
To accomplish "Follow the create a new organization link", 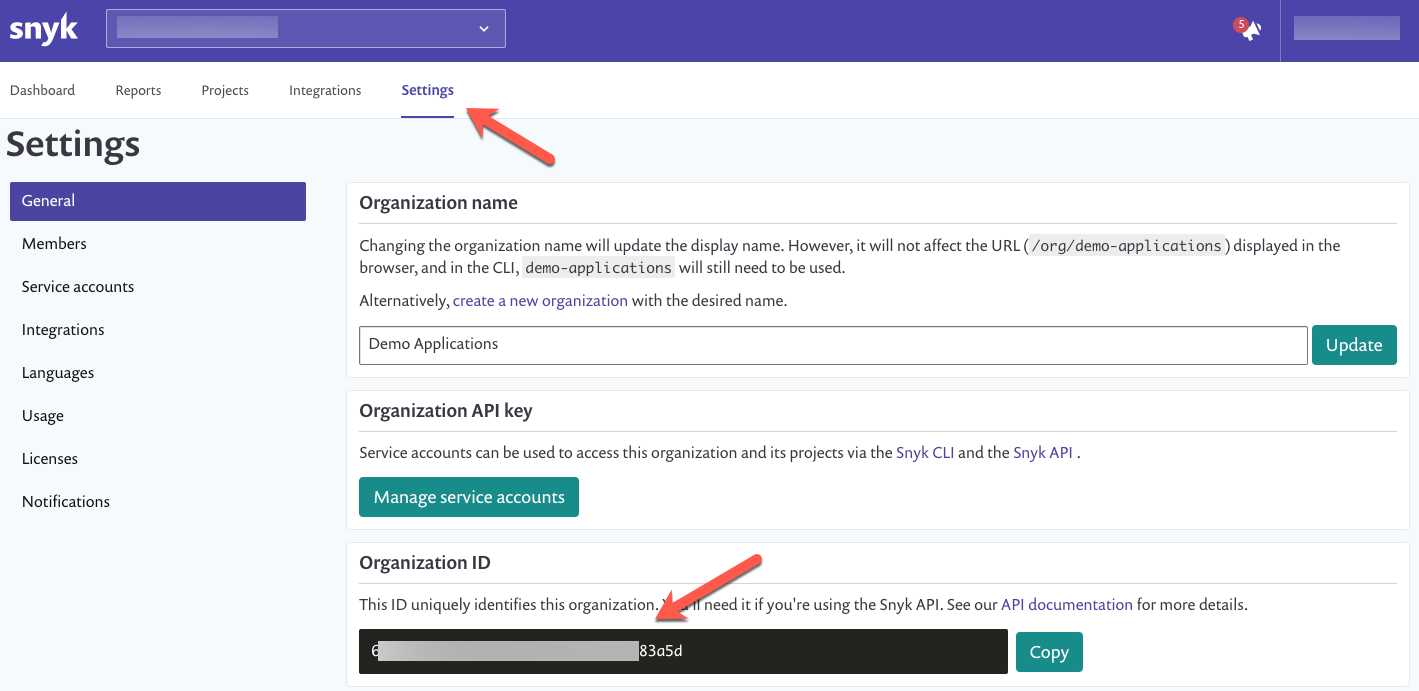I will [x=540, y=300].
